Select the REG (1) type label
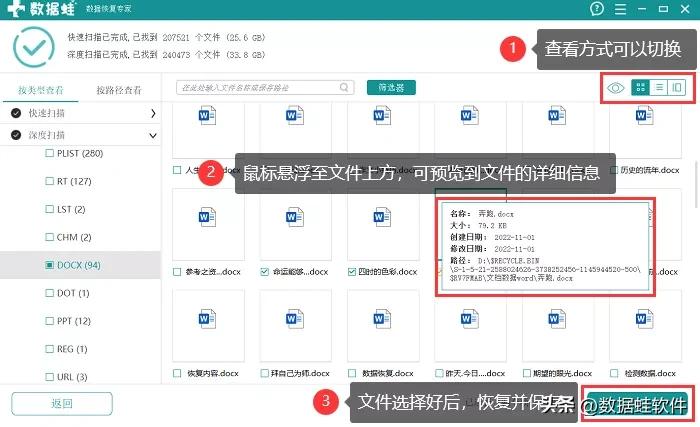The height and width of the screenshot is (427, 700). click(x=72, y=349)
